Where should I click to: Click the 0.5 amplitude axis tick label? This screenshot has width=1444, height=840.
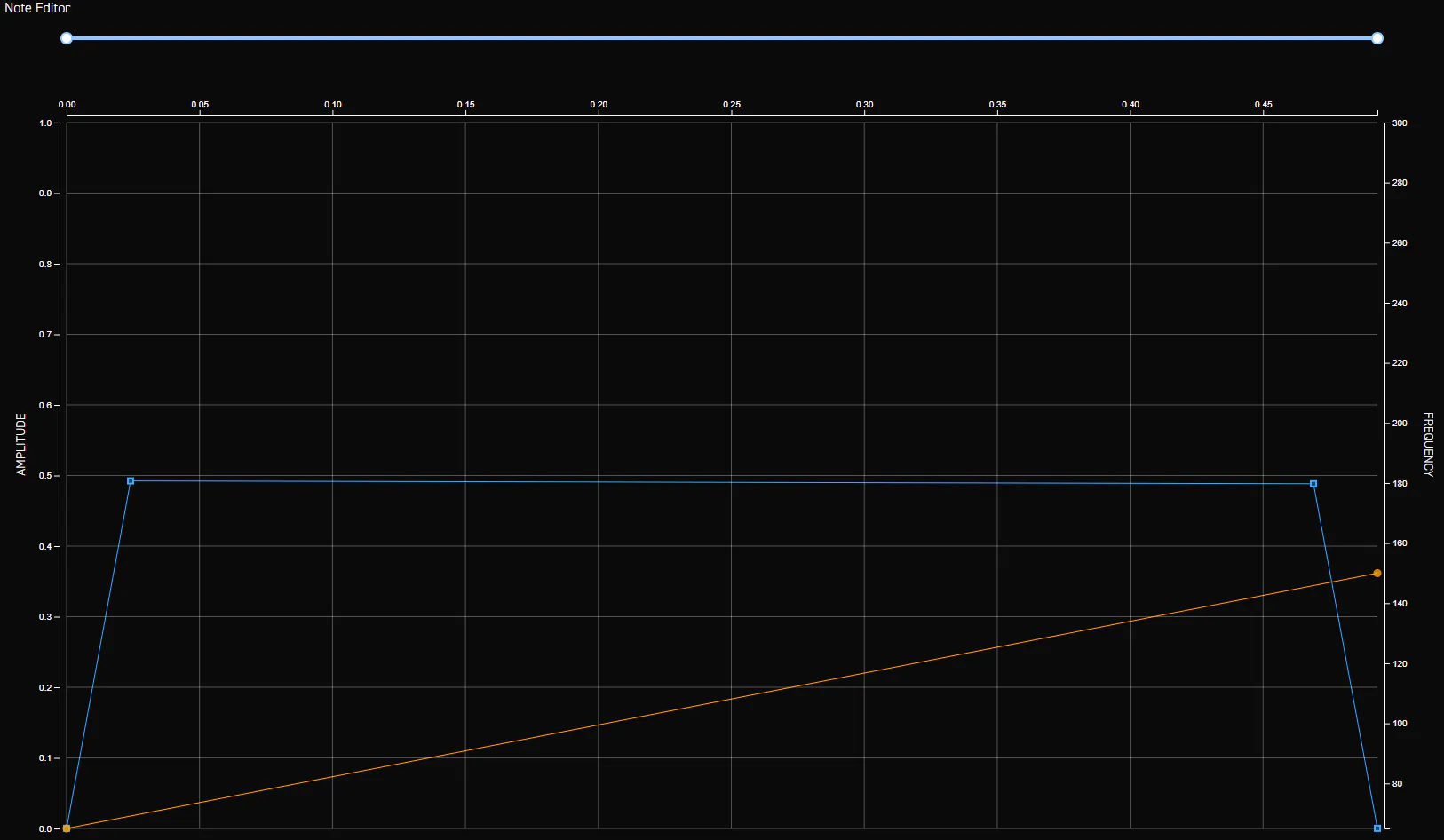[45, 476]
